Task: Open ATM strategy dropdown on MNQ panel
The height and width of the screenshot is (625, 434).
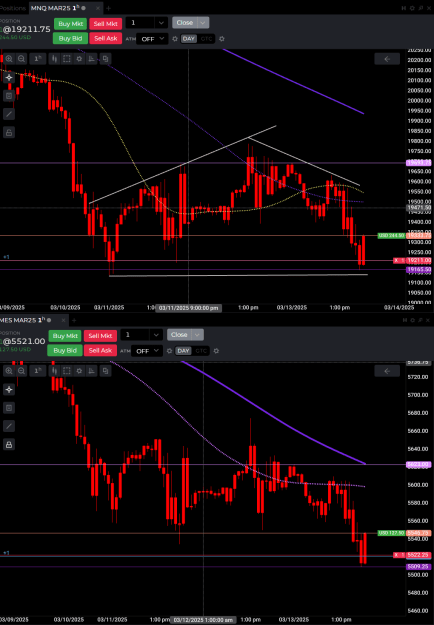Action: (152, 39)
